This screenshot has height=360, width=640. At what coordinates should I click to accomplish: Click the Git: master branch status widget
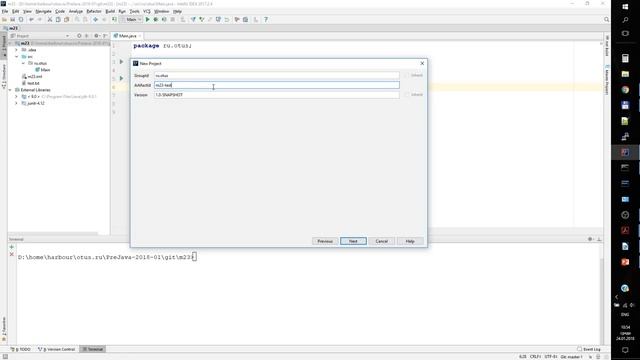pos(571,357)
